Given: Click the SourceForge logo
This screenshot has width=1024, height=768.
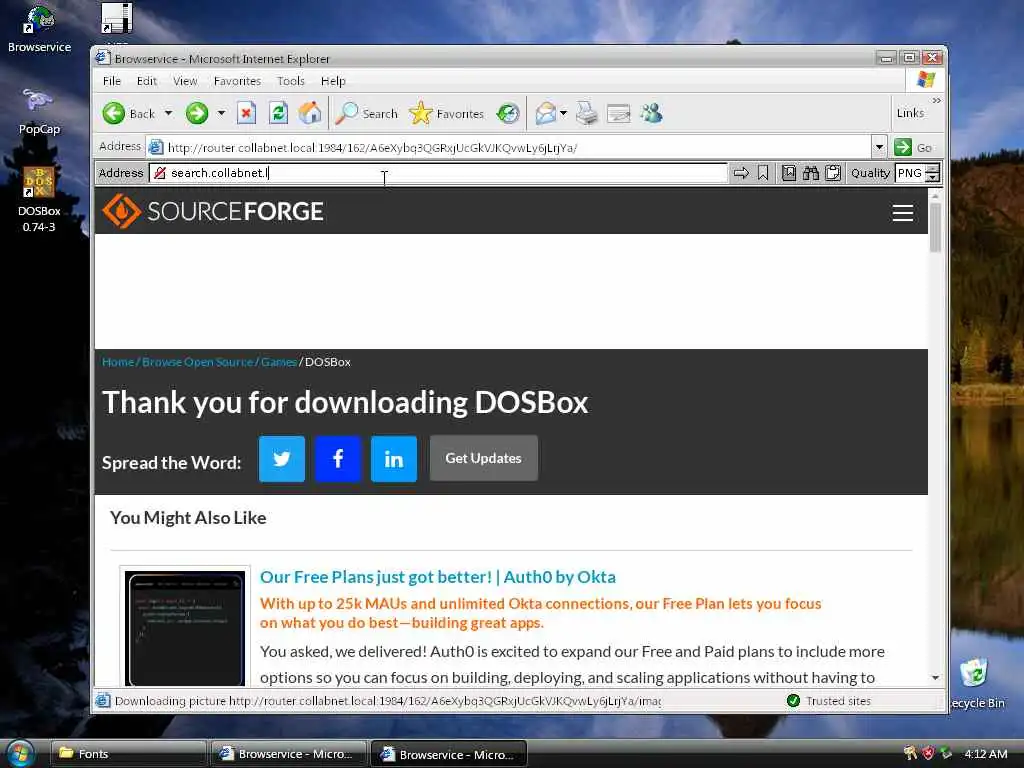Looking at the screenshot, I should pos(213,211).
